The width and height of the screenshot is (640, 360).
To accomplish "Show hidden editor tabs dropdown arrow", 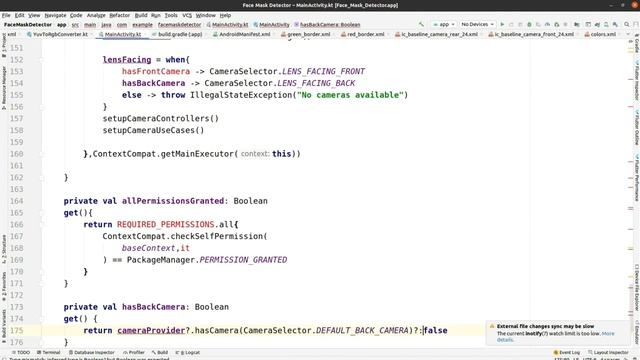I will (628, 34).
